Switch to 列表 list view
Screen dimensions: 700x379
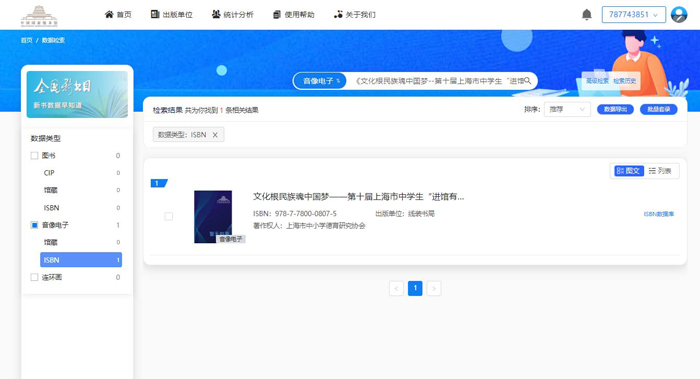coord(660,171)
